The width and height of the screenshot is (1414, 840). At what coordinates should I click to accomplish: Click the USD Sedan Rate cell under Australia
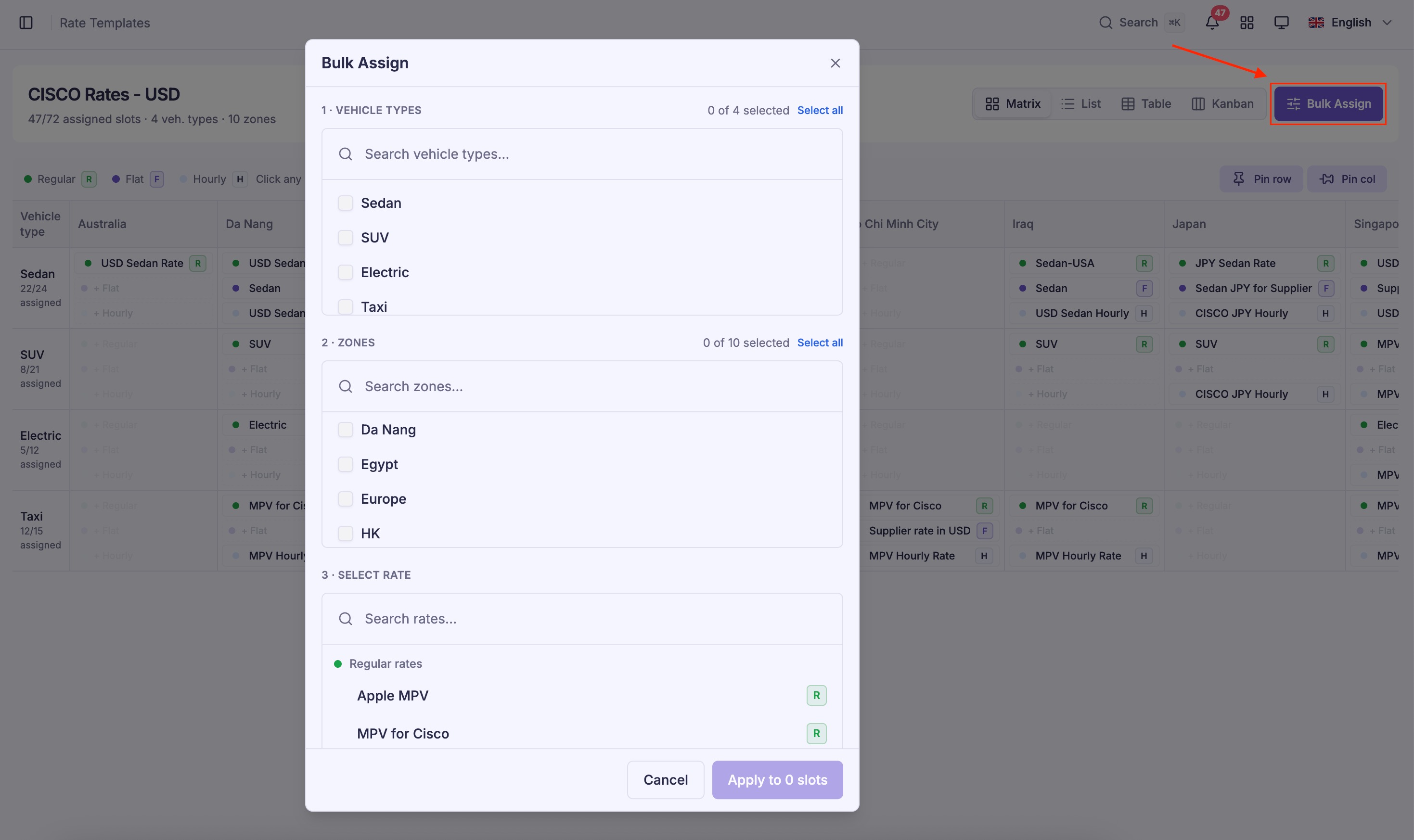point(144,263)
